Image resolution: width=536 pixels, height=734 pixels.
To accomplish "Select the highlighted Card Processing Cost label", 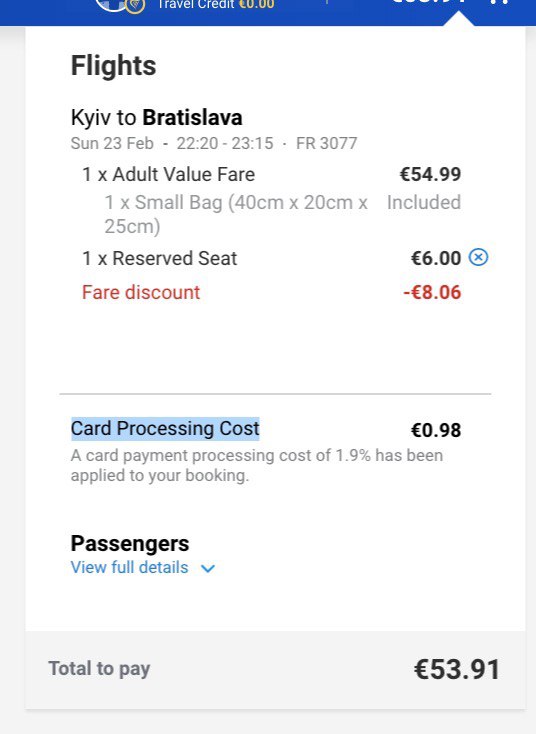I will (x=165, y=428).
